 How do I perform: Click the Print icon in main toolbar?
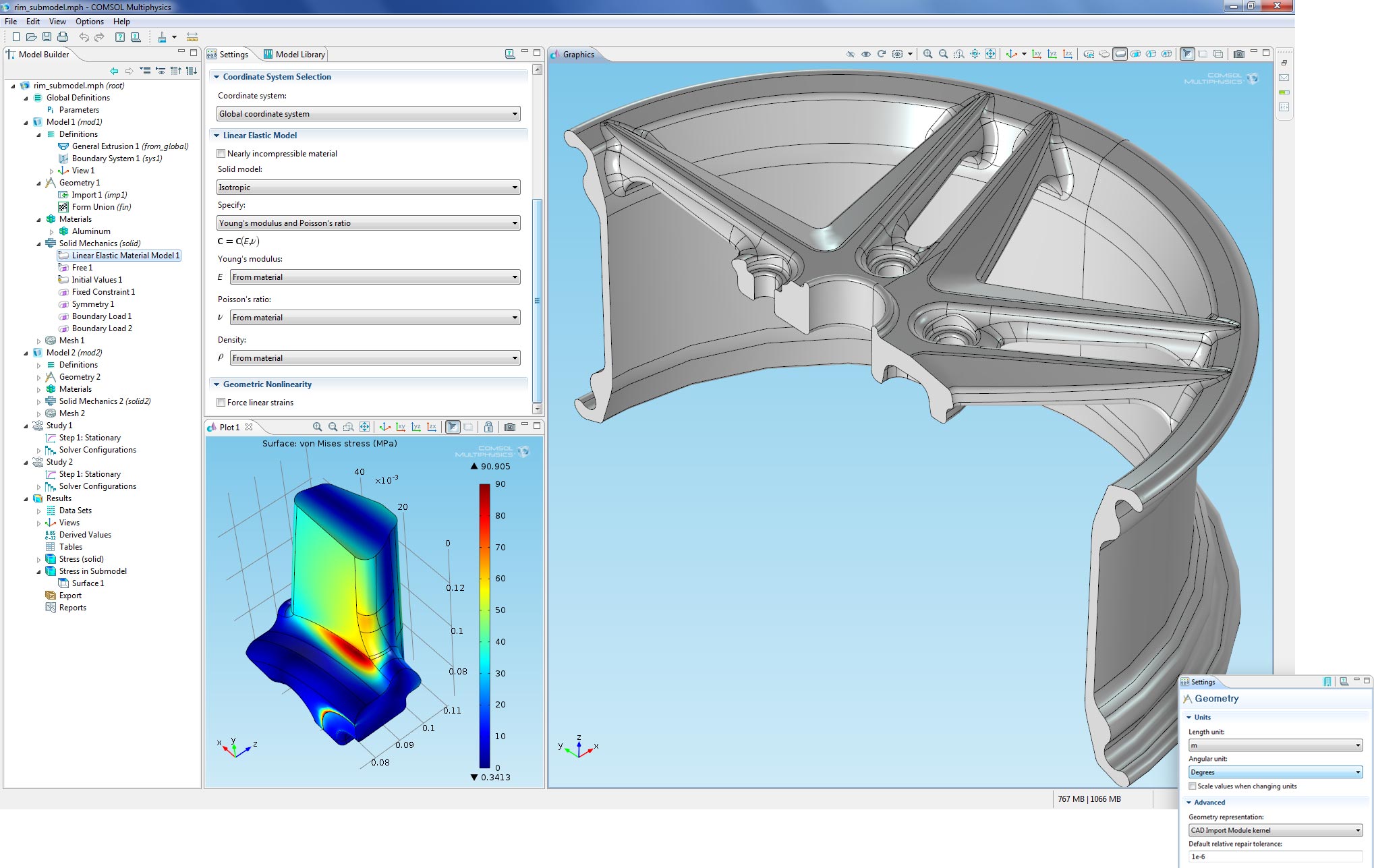click(x=63, y=37)
